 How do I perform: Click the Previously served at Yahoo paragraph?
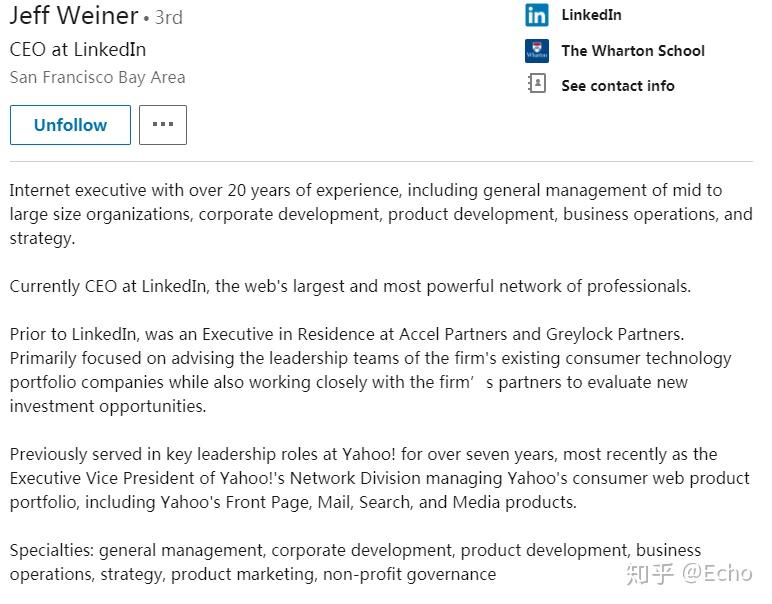379,478
